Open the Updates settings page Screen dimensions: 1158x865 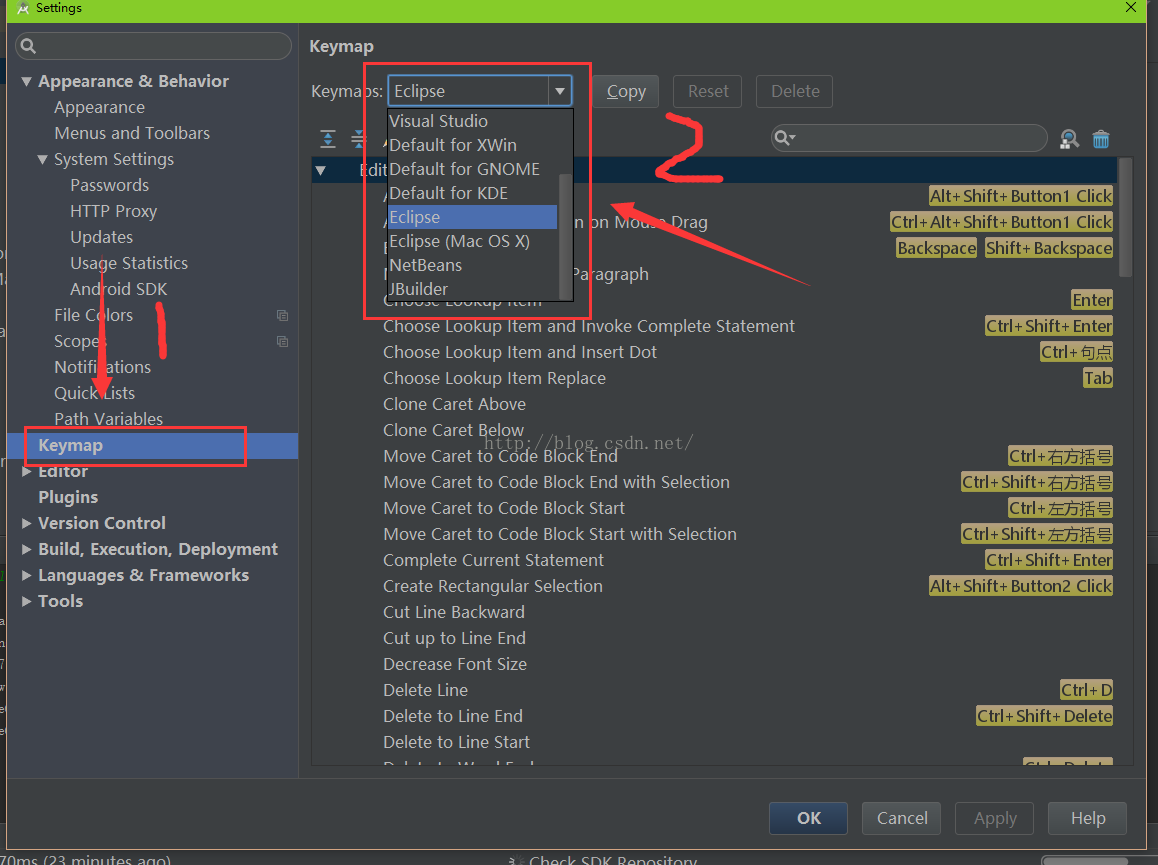tap(102, 237)
